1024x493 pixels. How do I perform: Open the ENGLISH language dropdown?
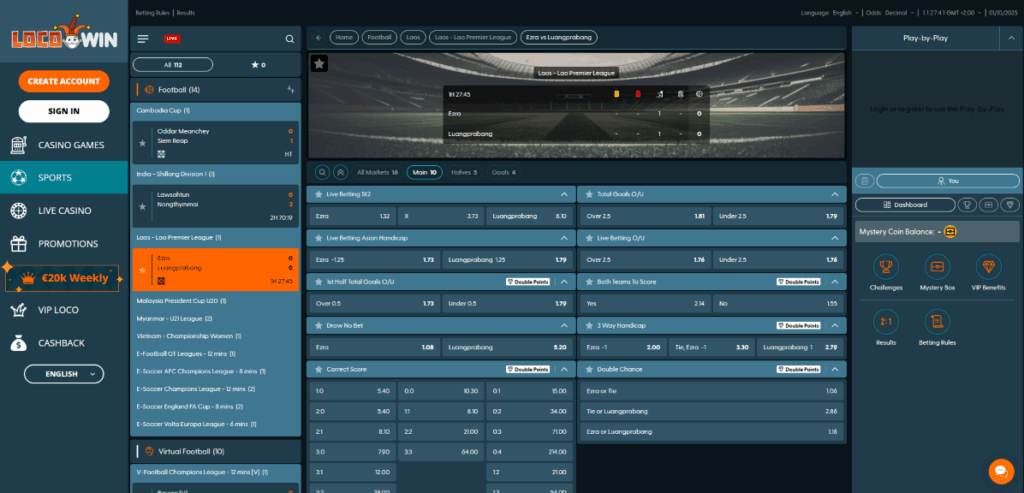64,374
